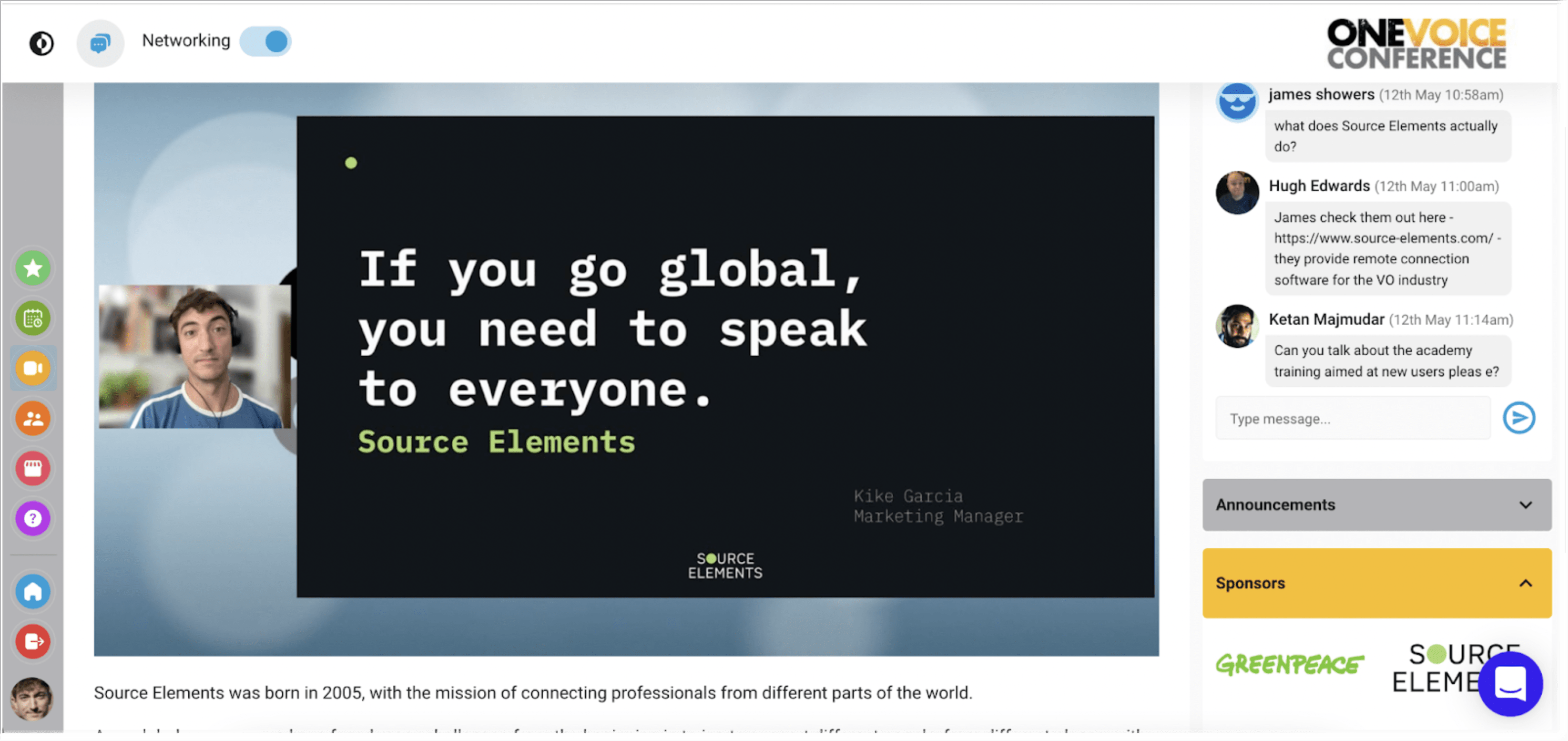Screen dimensions: 1568x741
Task: Open the orange attendees people icon
Action: [33, 418]
